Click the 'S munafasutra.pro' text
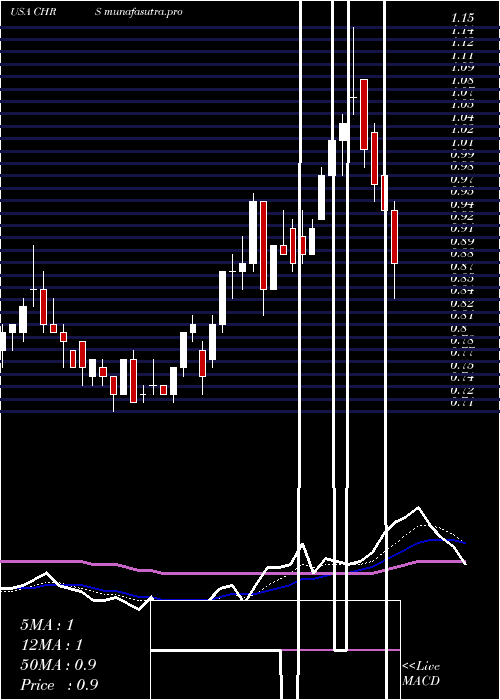The height and width of the screenshot is (700, 500). (139, 12)
